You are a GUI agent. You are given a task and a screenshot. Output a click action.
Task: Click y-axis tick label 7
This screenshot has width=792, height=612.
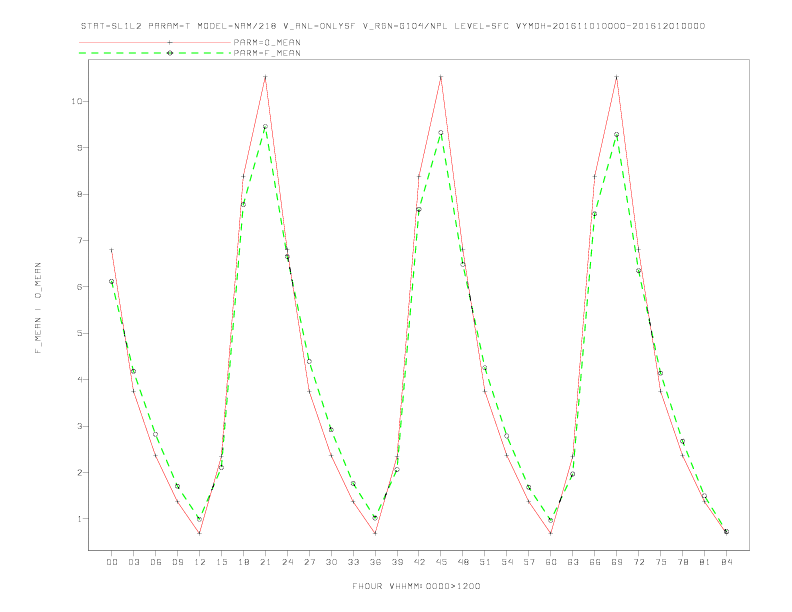pos(79,240)
